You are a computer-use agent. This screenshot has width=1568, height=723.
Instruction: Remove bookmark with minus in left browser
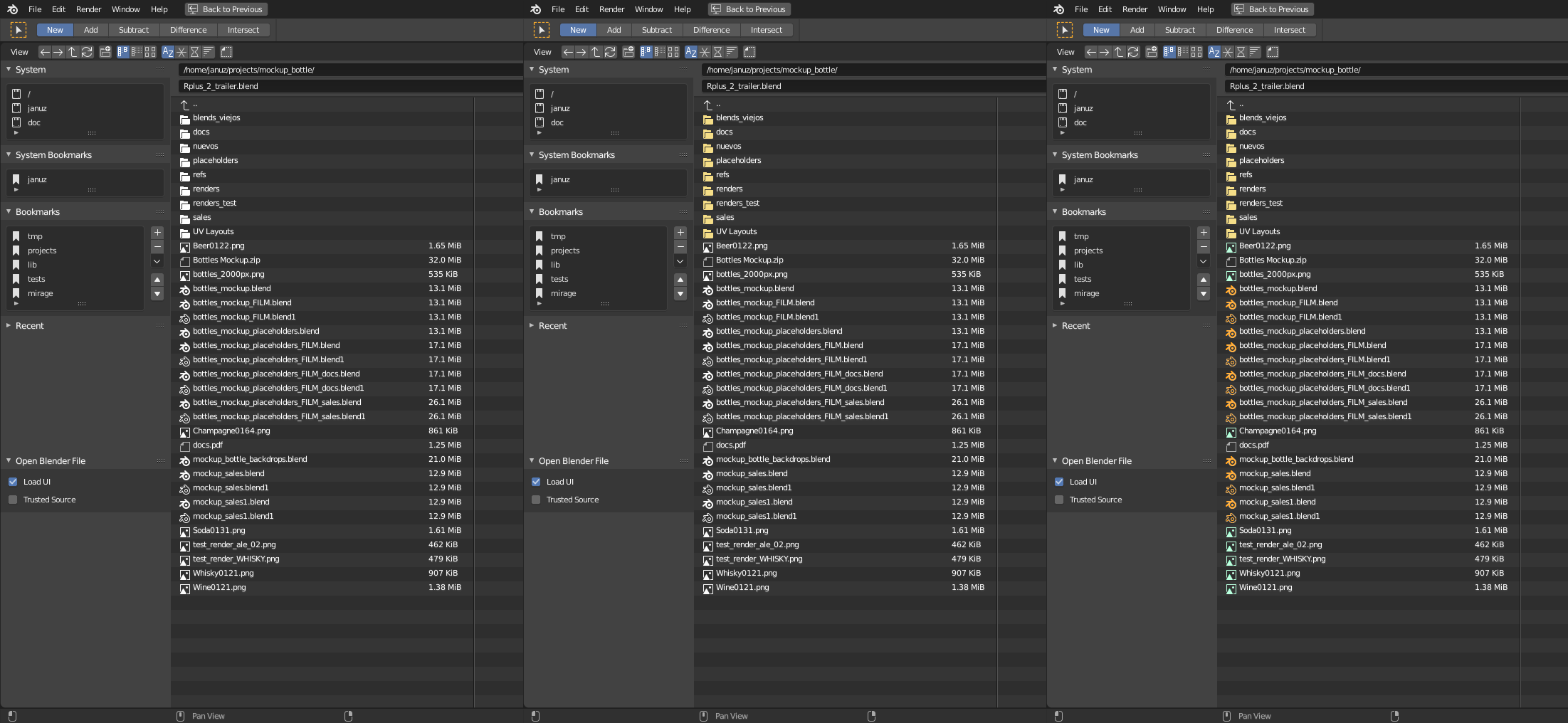pos(157,247)
